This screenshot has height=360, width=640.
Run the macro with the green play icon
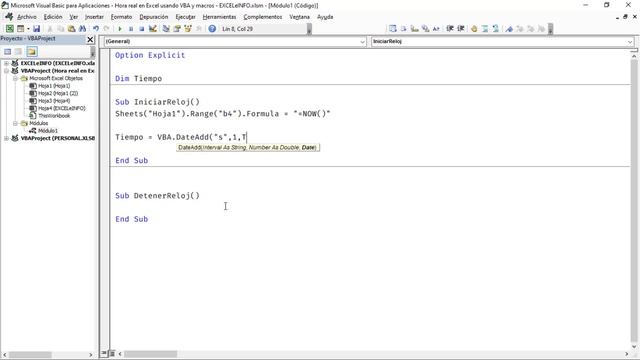(120, 29)
